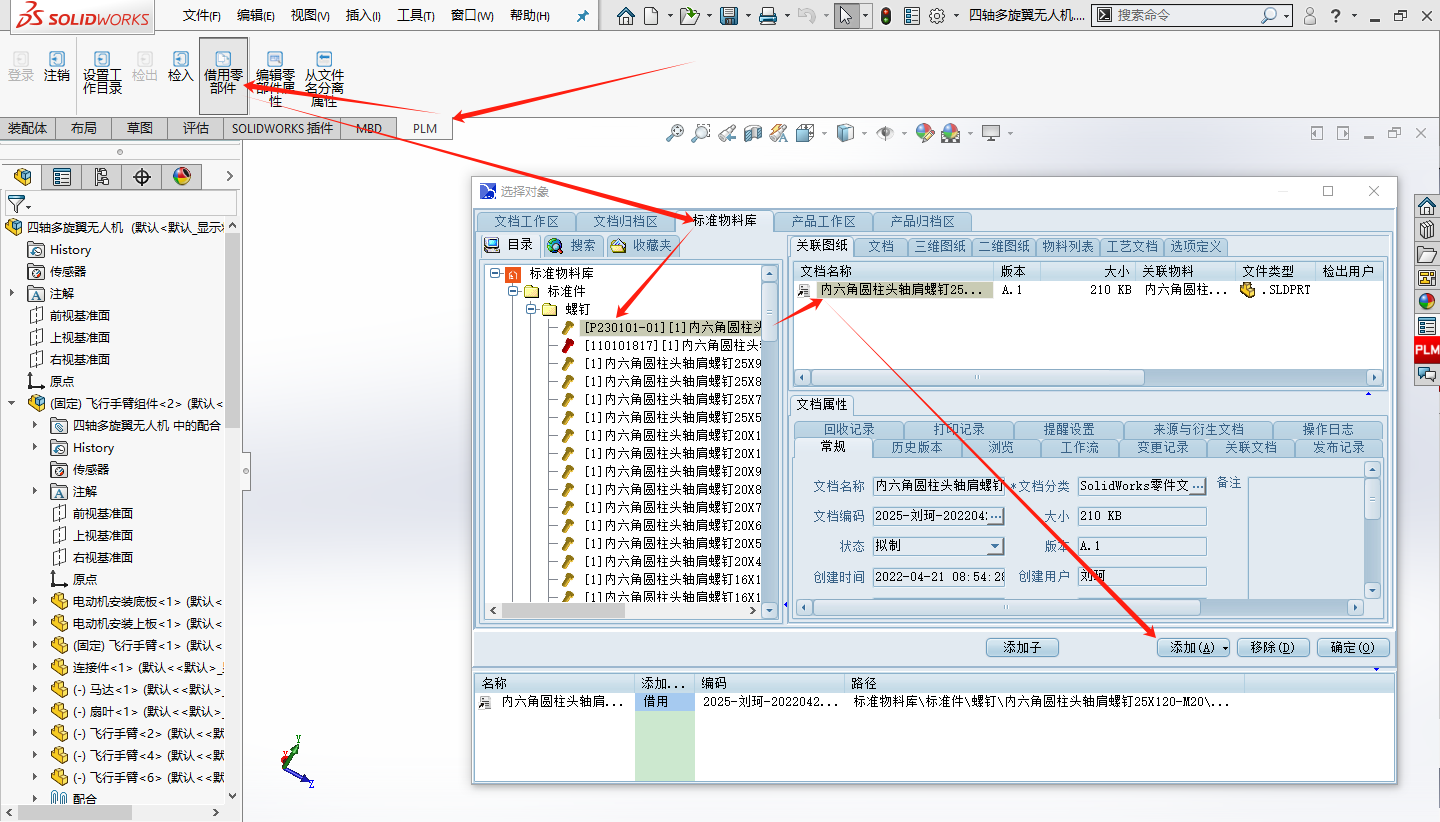Open ConfigurationManager tab icon
Image resolution: width=1440 pixels, height=822 pixels.
click(x=102, y=177)
